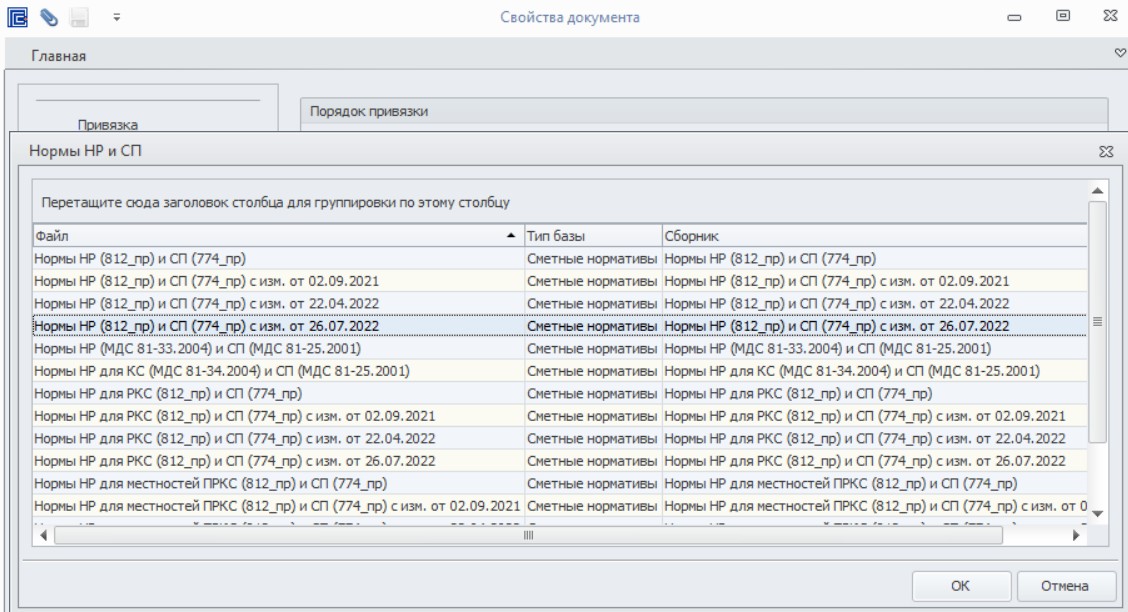Screen dimensions: 1128x612
Task: Click the vertical scrollbar down arrow
Action: (x=1097, y=513)
